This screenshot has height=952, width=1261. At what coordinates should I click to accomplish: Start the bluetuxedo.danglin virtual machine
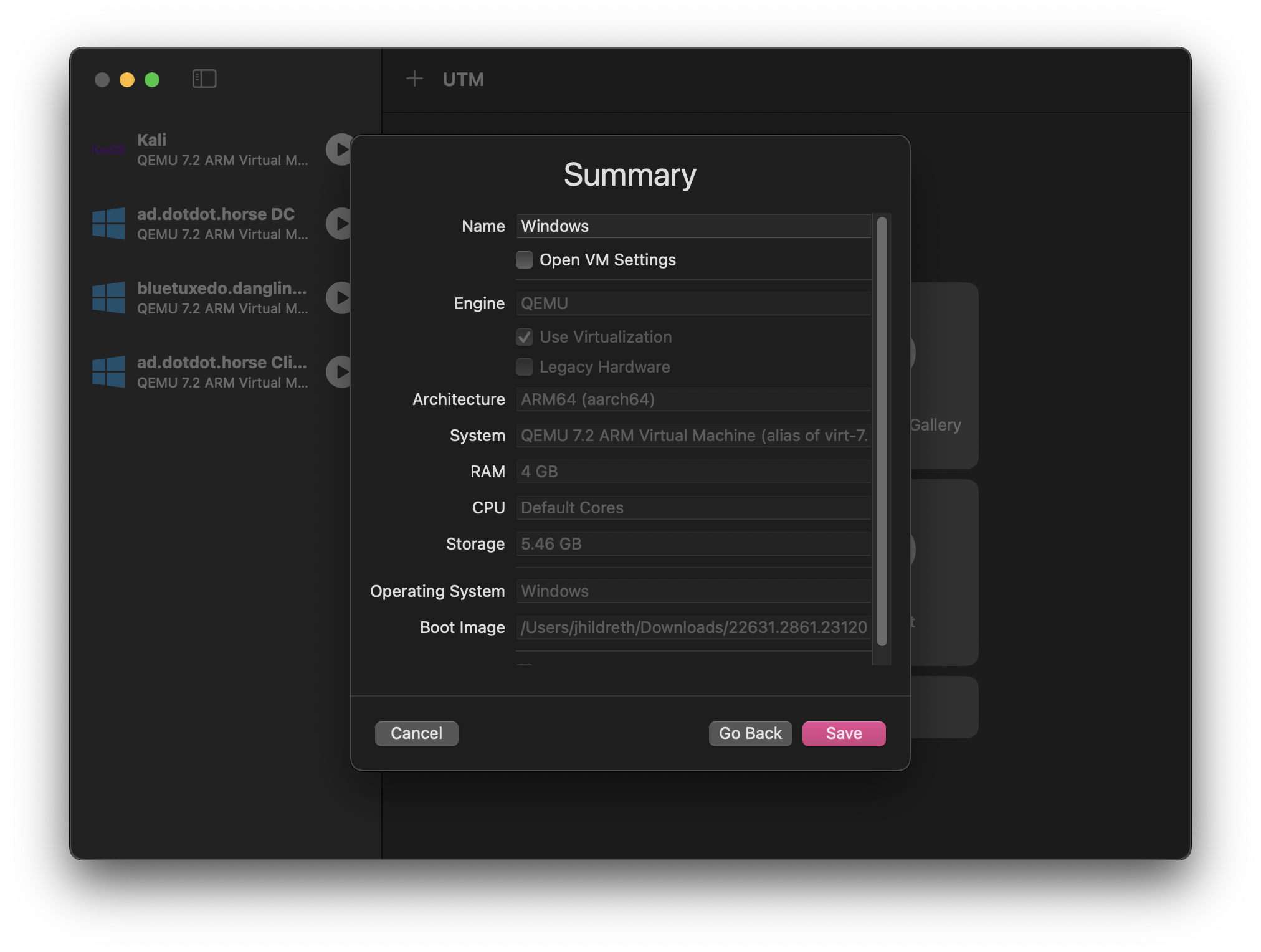pyautogui.click(x=338, y=298)
